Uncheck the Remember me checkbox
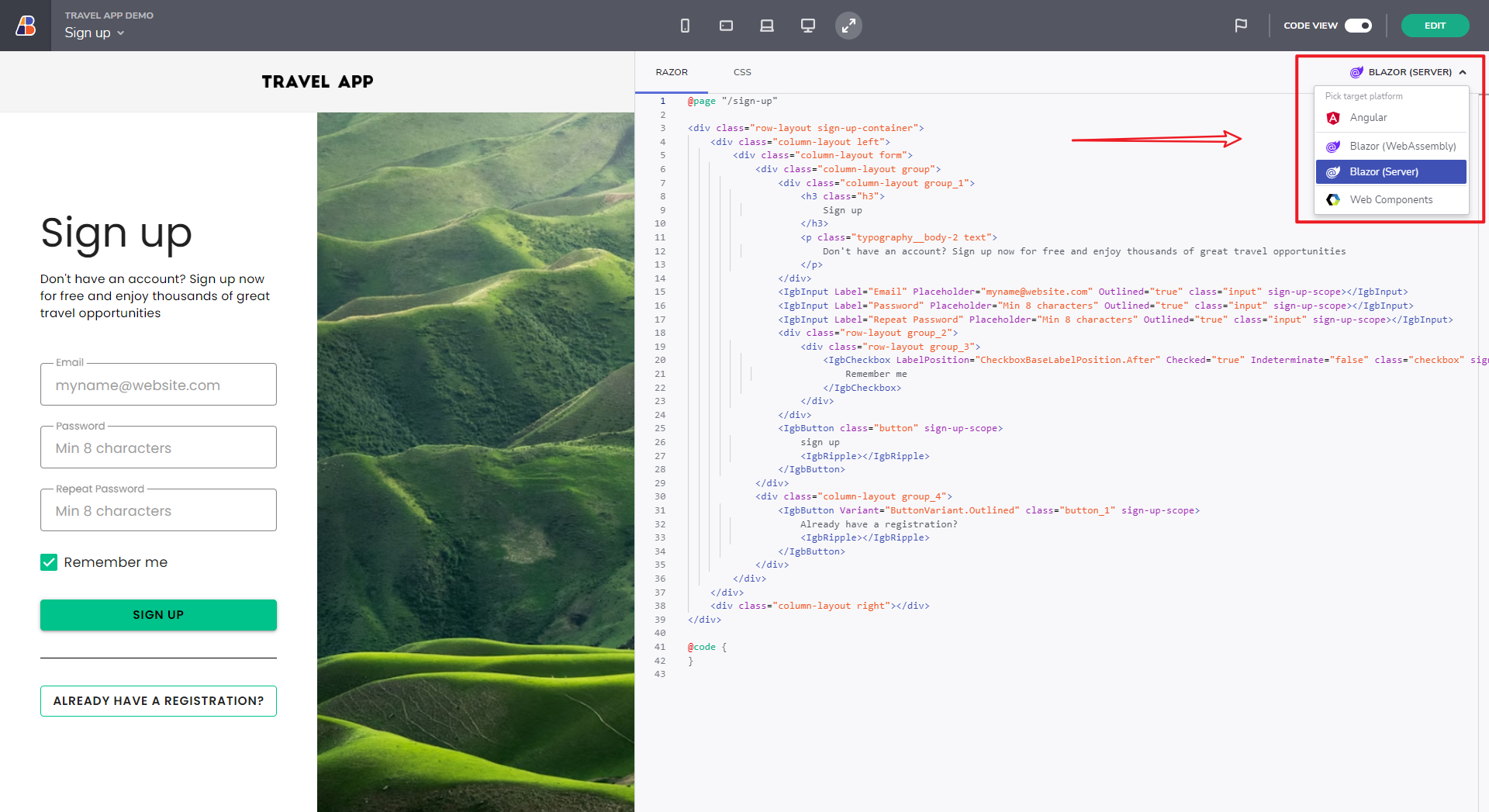Screen dimensions: 1489x812 [49, 562]
